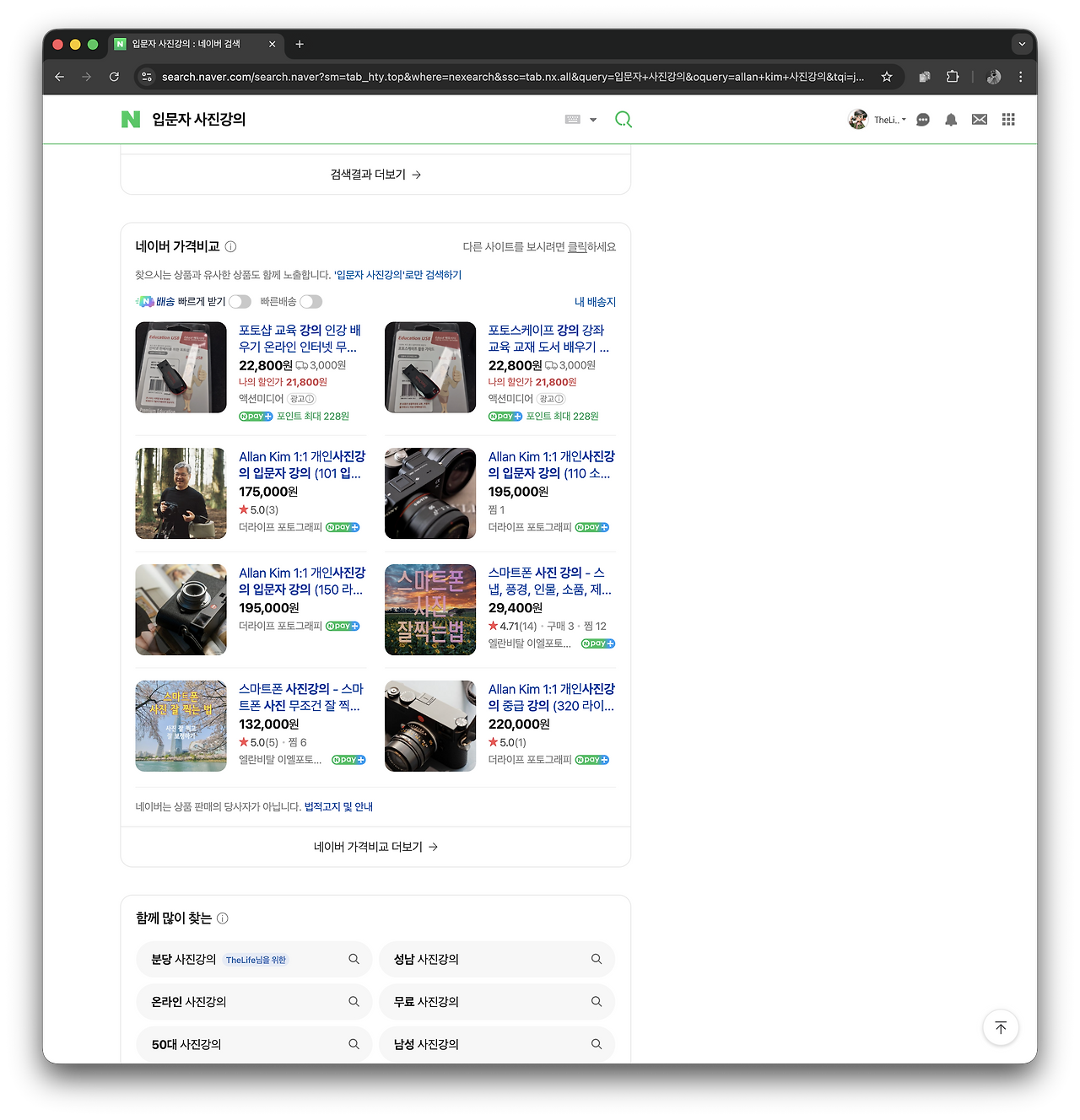Open 포토샵 교육 강의 인강 product title
Screen dimensions: 1080x1120
pyautogui.click(x=300, y=338)
